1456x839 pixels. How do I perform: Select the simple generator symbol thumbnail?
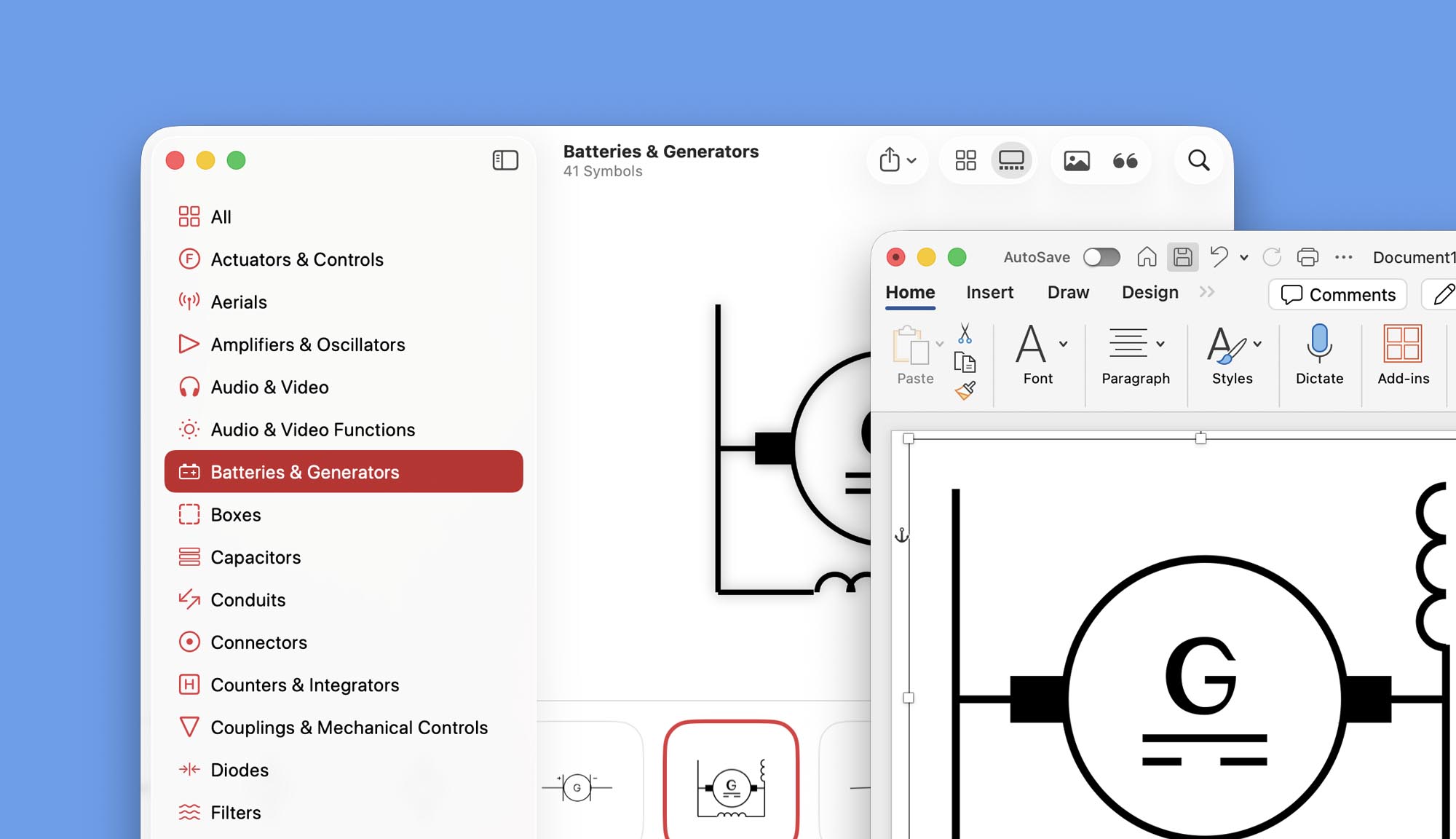[x=577, y=787]
